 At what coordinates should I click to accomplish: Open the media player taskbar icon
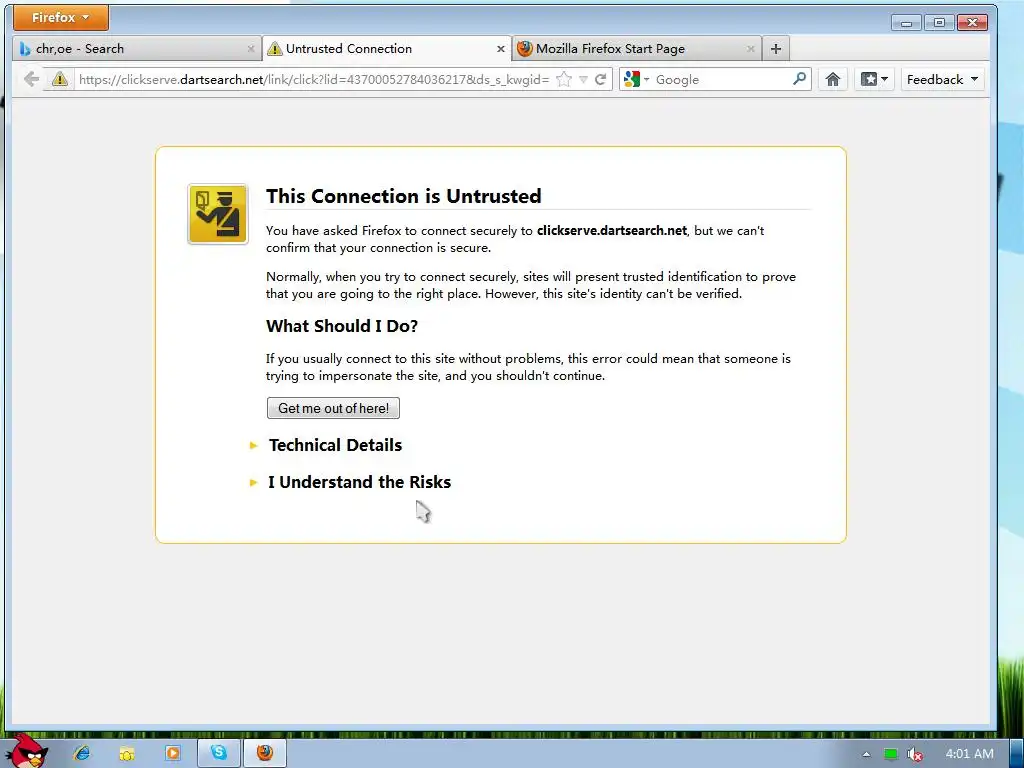pos(173,753)
